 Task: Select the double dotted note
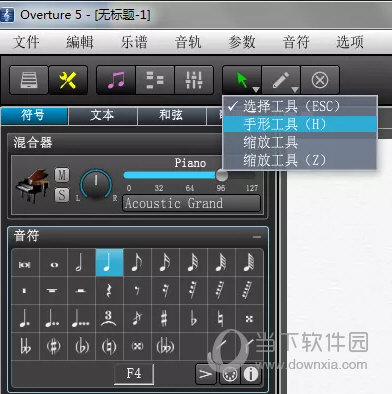click(x=53, y=318)
